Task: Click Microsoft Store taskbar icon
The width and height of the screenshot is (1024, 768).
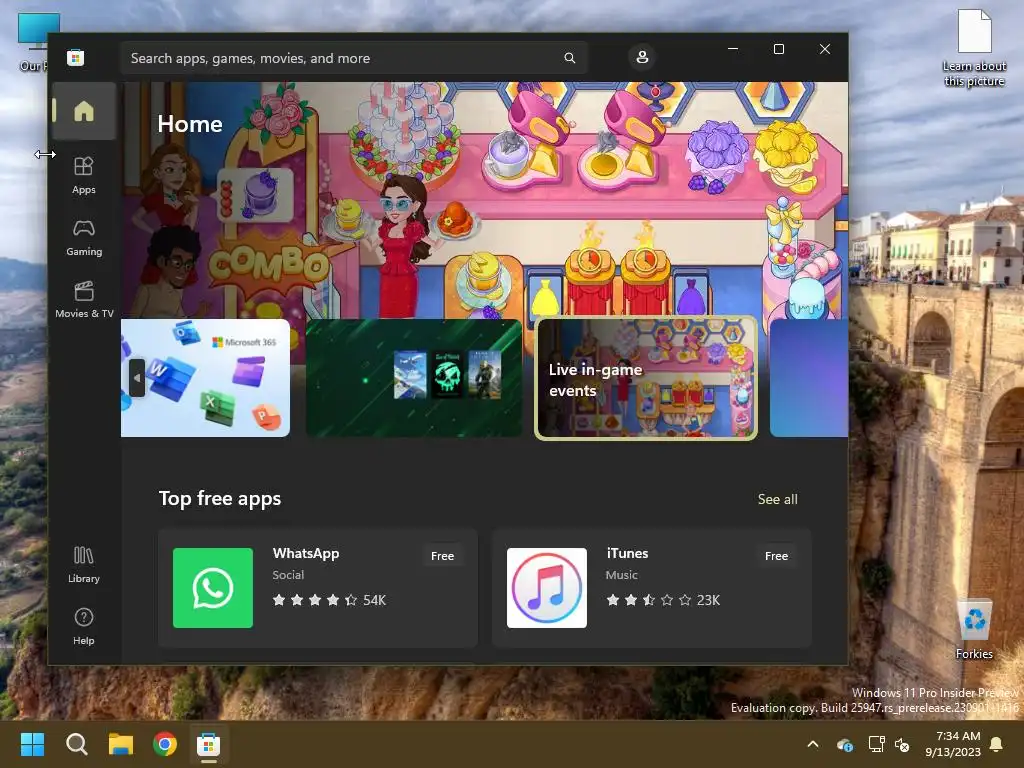Action: (x=208, y=744)
